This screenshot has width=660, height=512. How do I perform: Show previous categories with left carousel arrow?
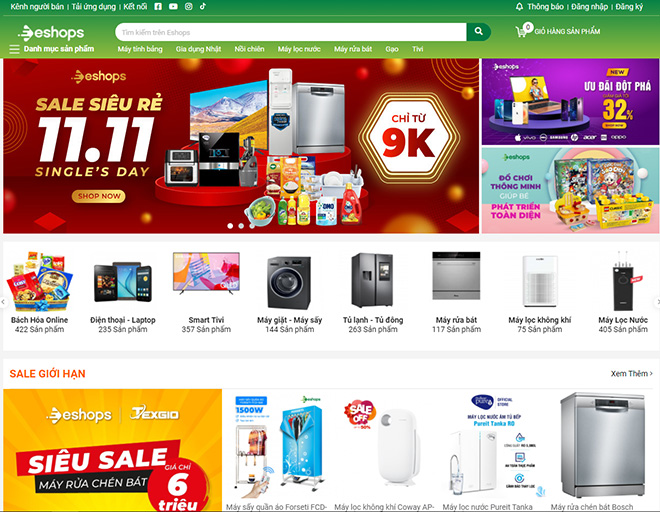[x=3, y=302]
